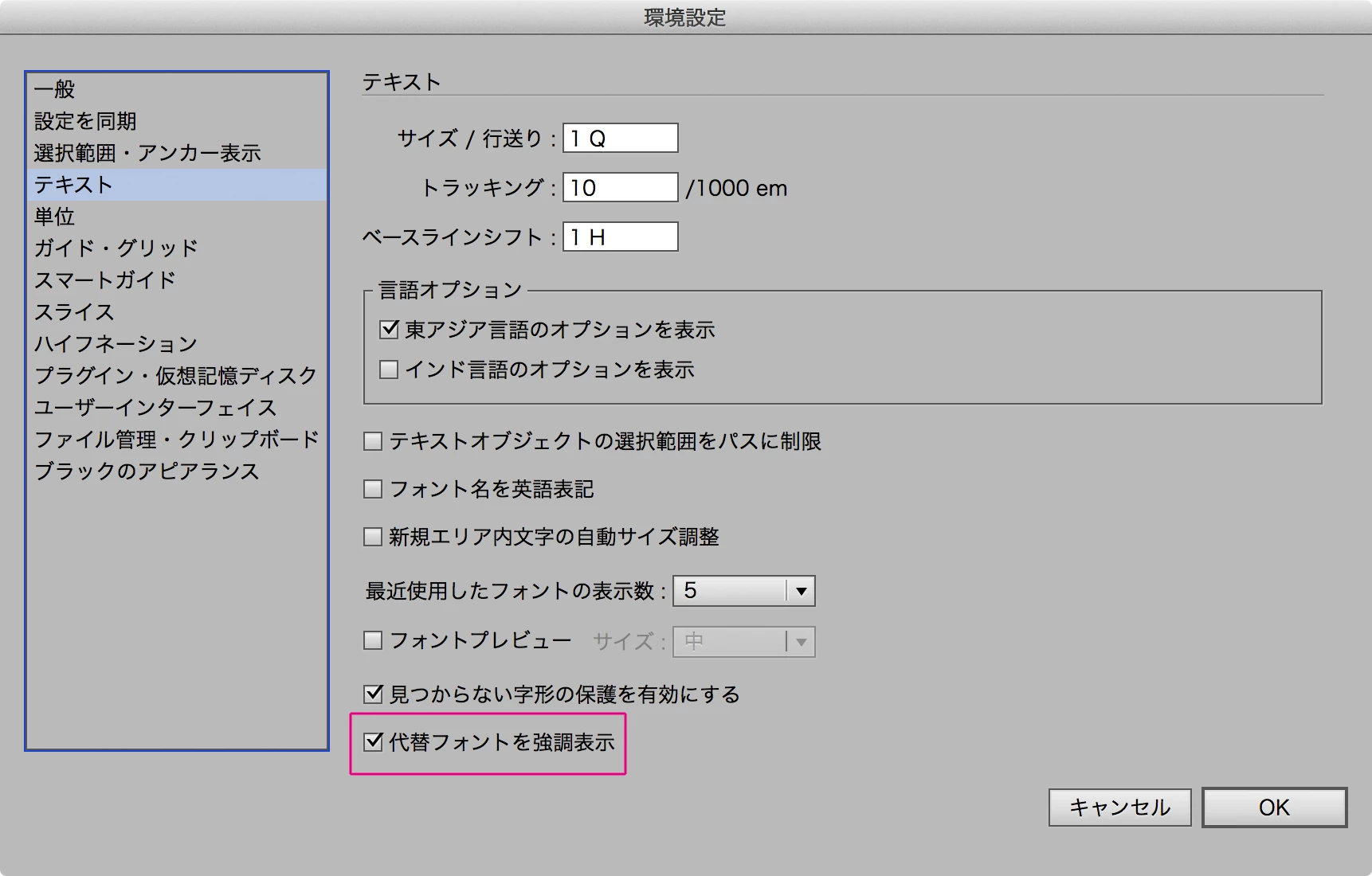Viewport: 1372px width, 876px height.
Task: Click the キャンセル button
Action: click(x=1119, y=808)
